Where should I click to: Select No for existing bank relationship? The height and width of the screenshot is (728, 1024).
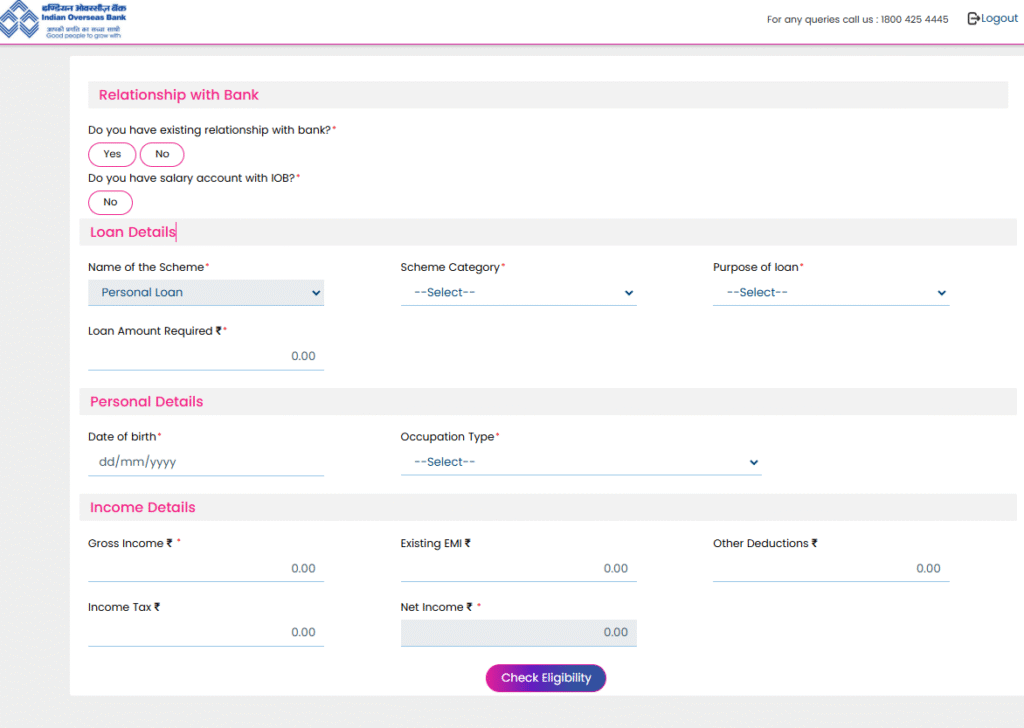pyautogui.click(x=162, y=154)
